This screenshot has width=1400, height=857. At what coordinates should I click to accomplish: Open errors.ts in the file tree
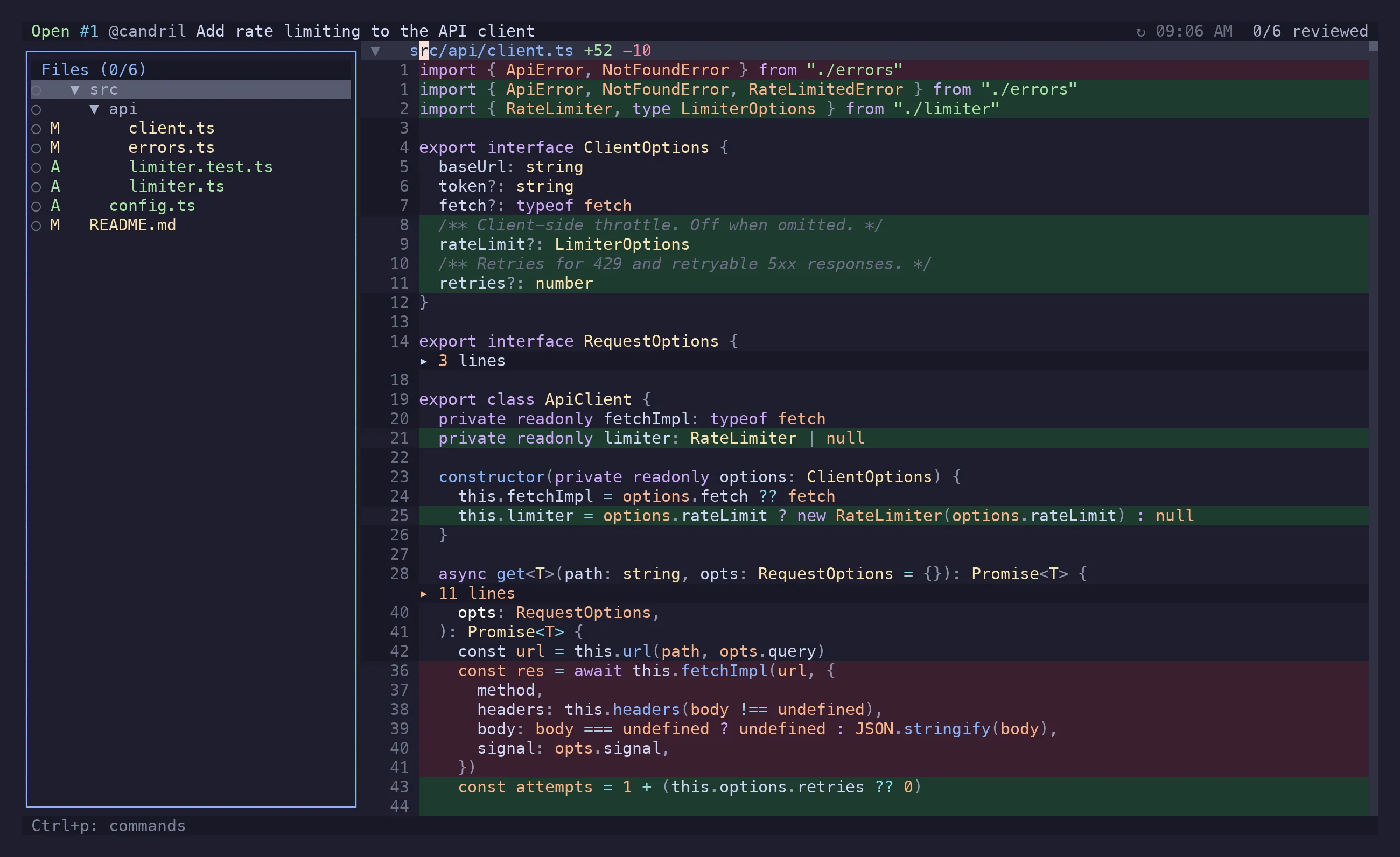pos(172,147)
